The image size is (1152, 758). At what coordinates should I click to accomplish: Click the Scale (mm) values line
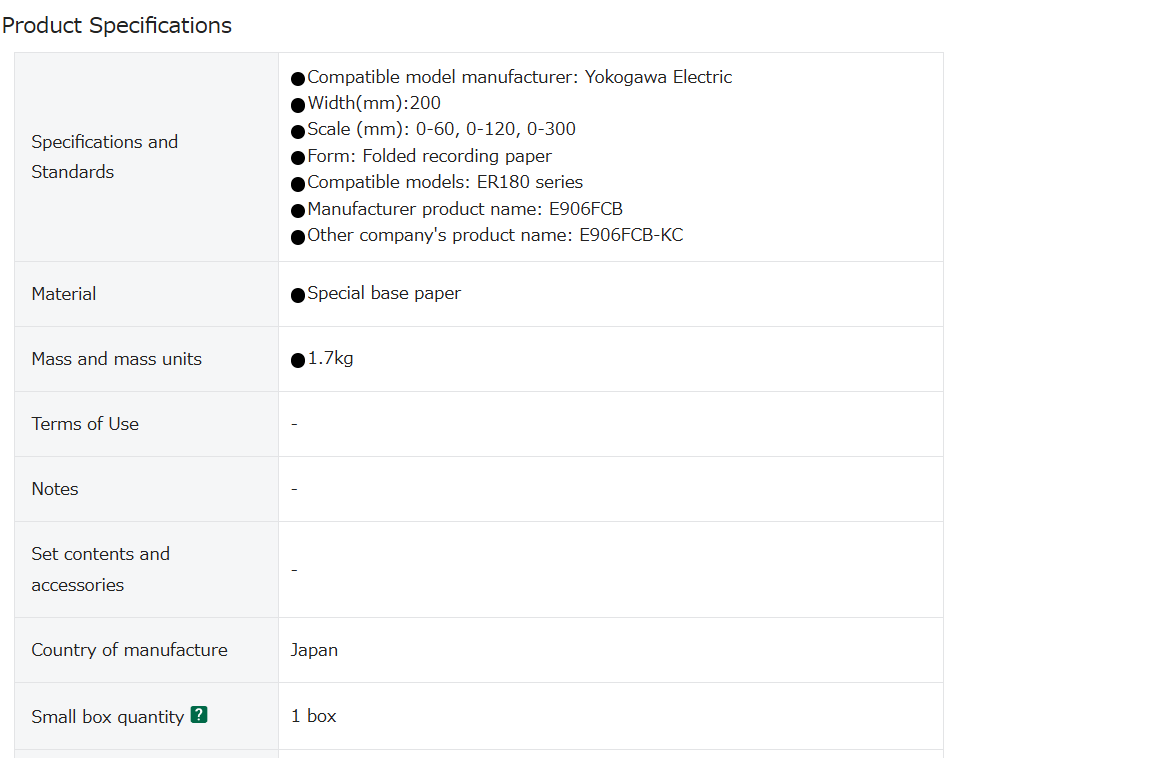(441, 129)
